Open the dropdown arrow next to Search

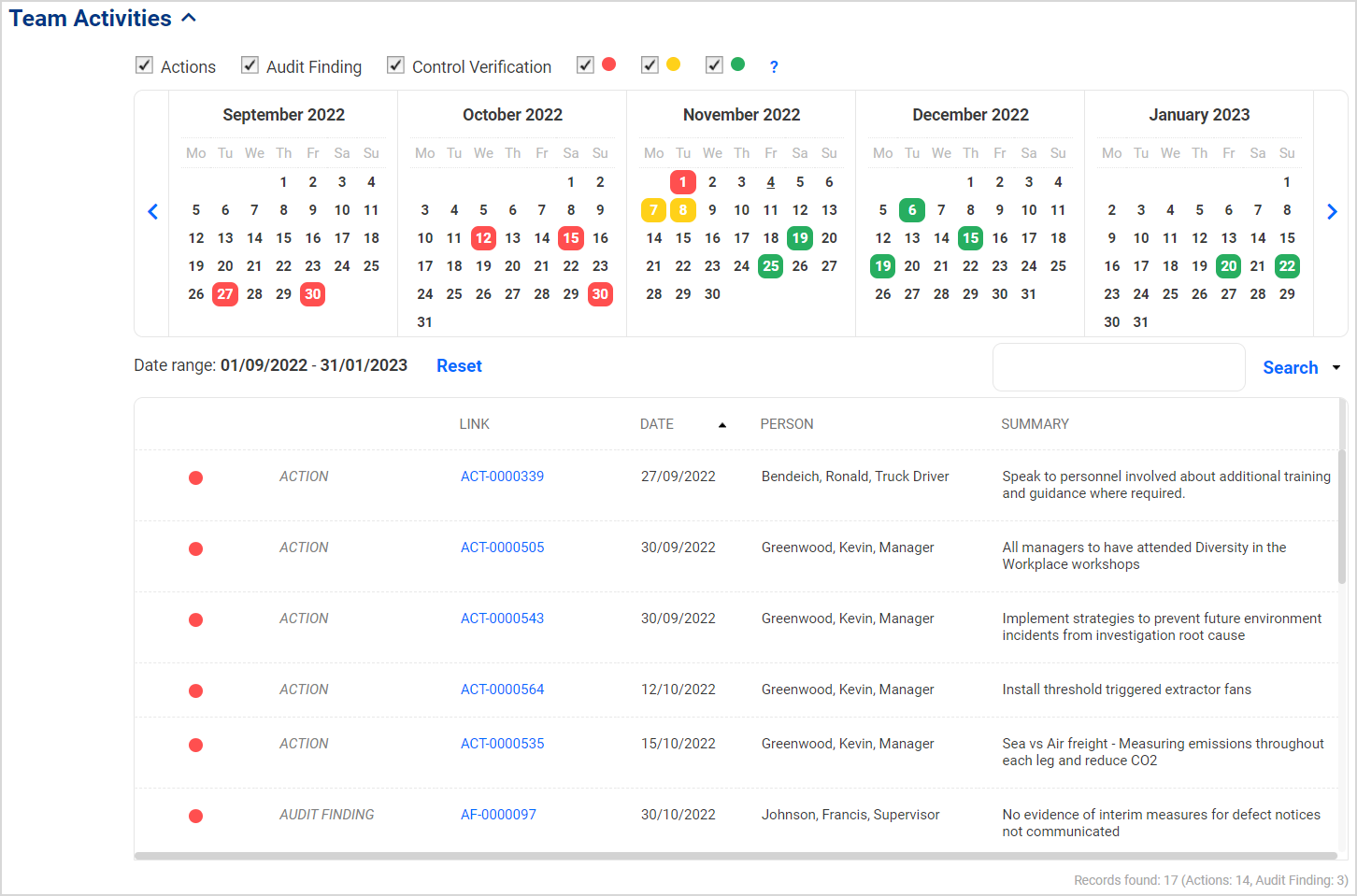[x=1335, y=367]
